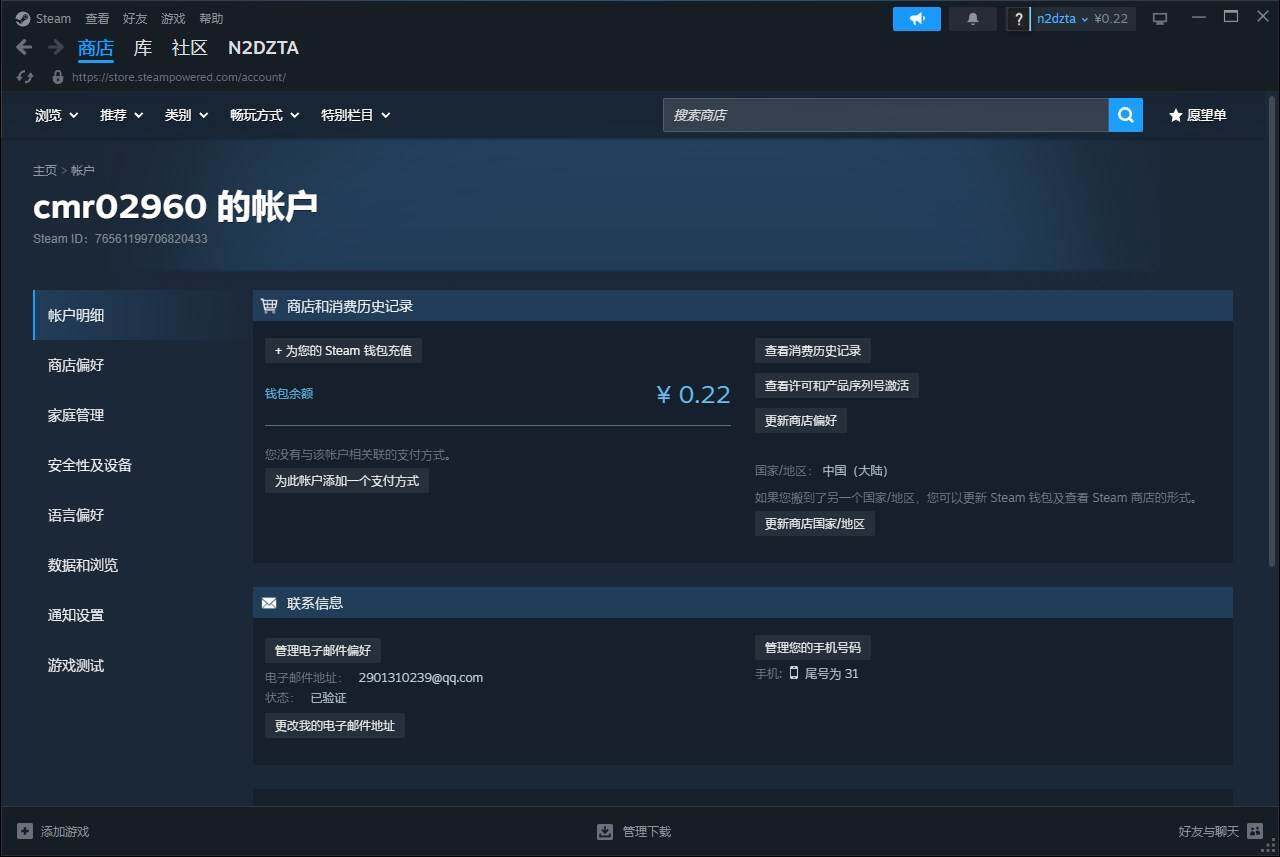Click 管理电子邮件偏好 button
1280x857 pixels.
(x=323, y=651)
